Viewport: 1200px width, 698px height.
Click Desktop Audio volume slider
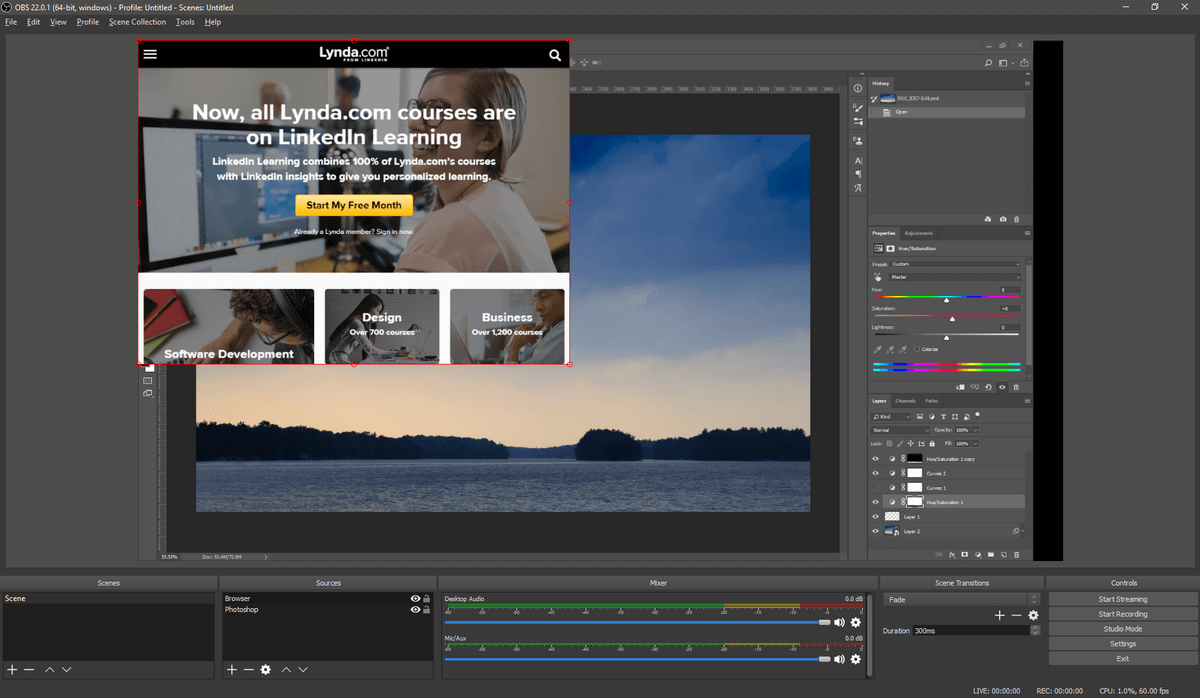coord(637,622)
